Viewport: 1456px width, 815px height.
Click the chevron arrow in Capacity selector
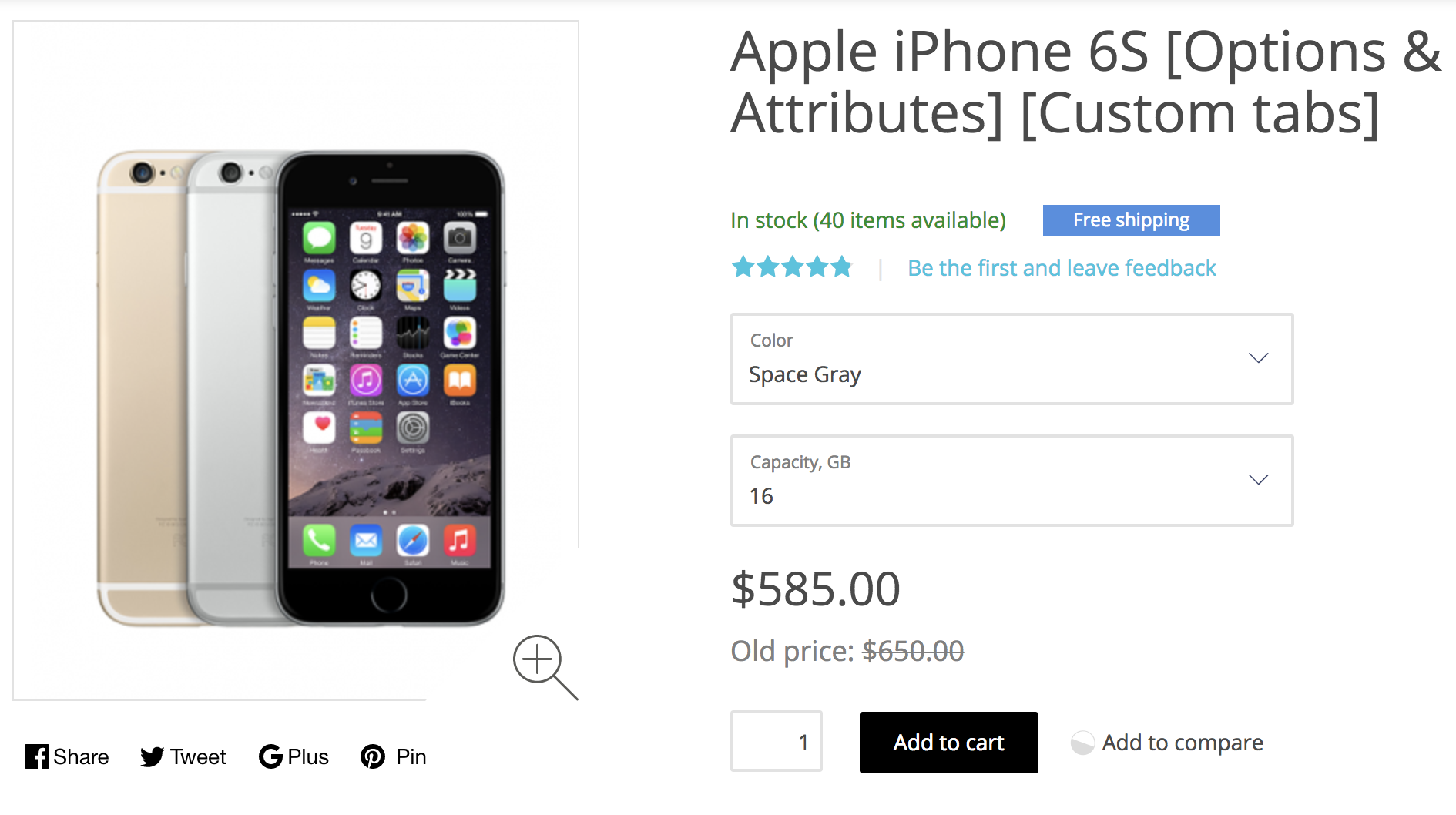(x=1258, y=480)
